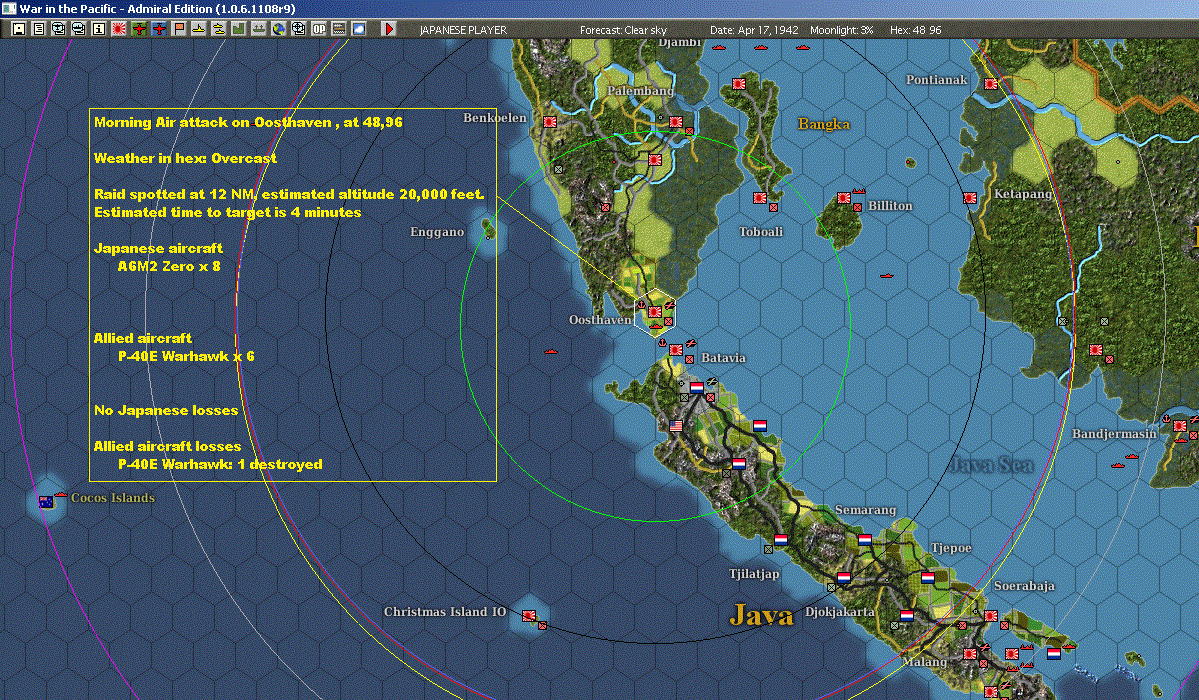Image resolution: width=1199 pixels, height=700 pixels.
Task: Click the red plane on blue toolbar icon
Action: tap(159, 29)
